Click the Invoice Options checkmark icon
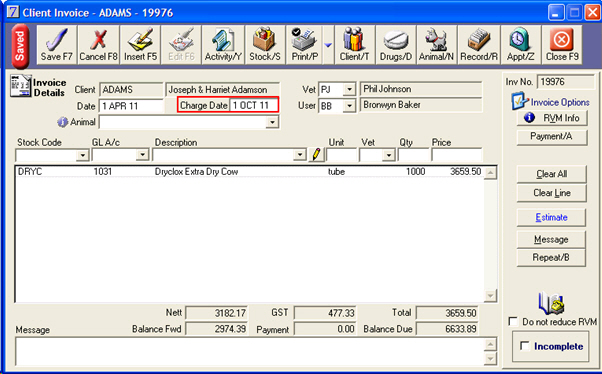 519,101
